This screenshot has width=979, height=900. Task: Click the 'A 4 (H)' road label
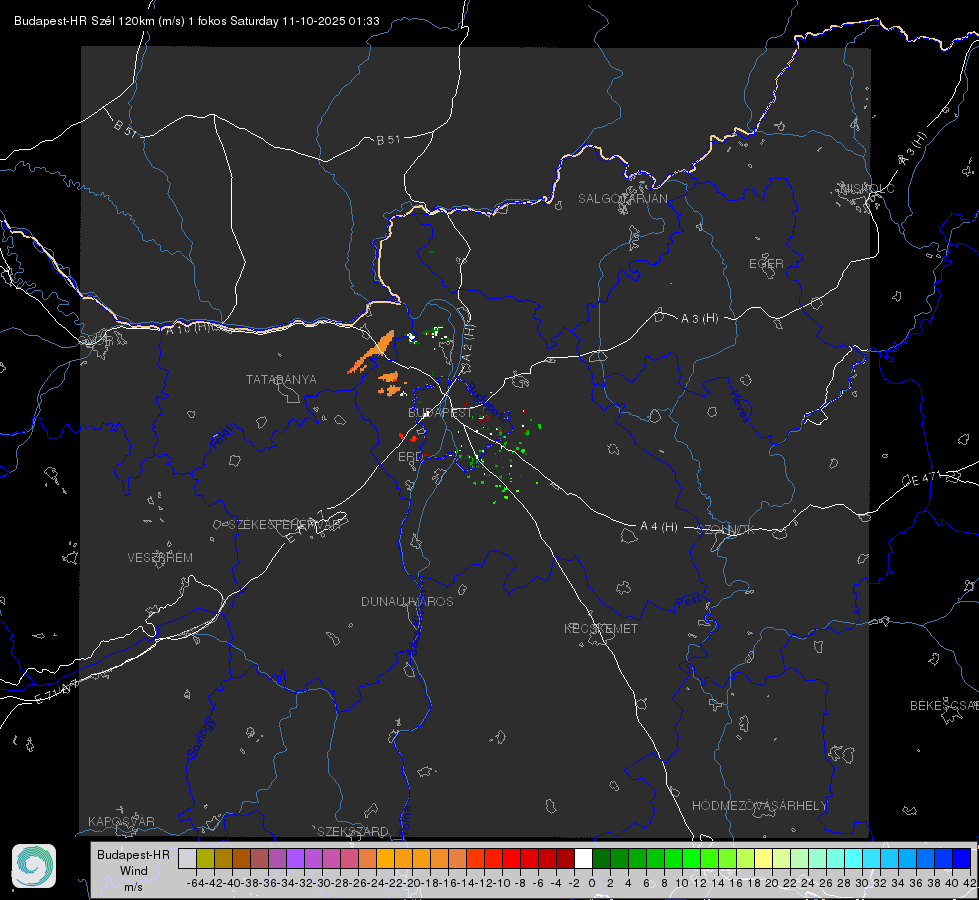pyautogui.click(x=659, y=527)
